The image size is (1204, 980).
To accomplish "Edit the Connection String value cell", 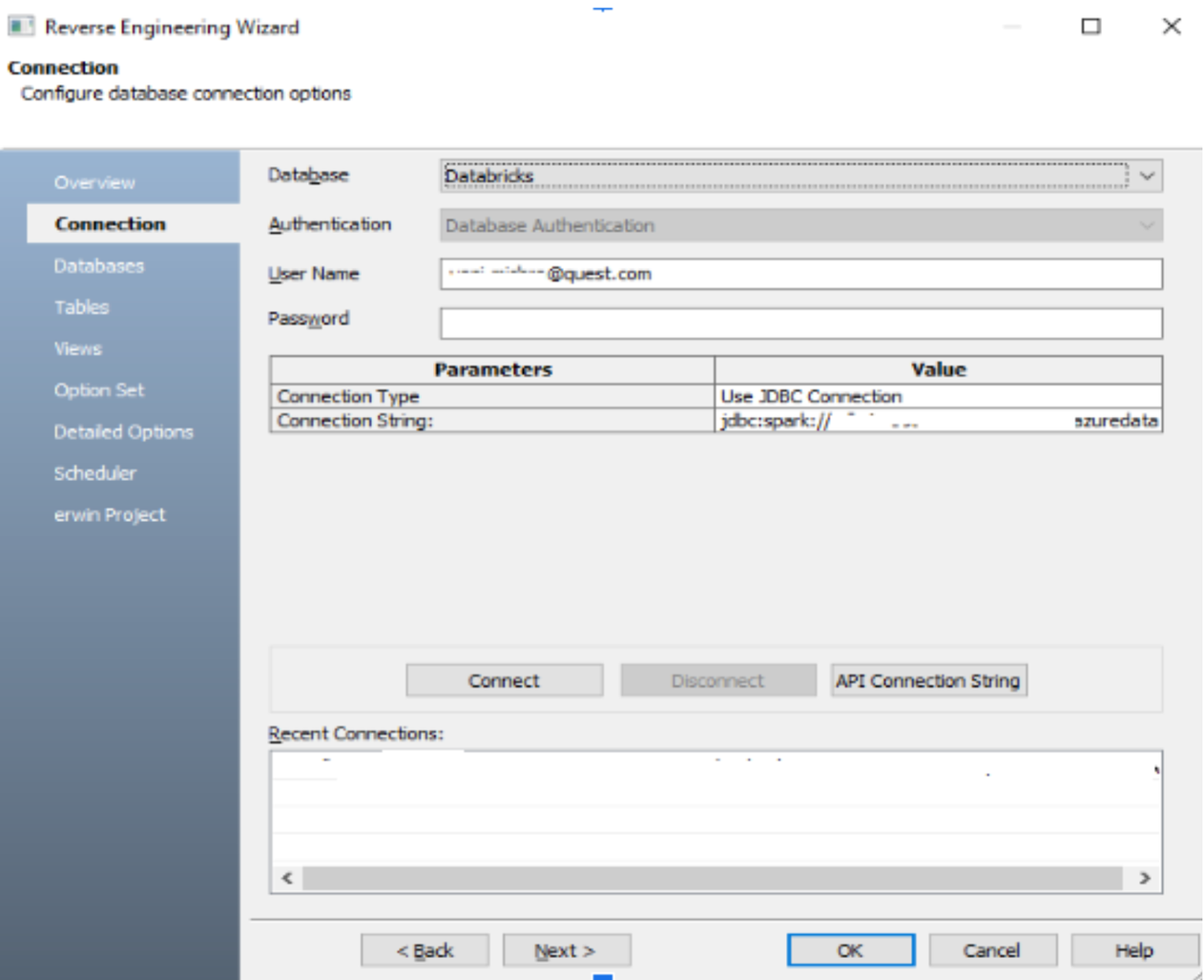I will (x=938, y=421).
